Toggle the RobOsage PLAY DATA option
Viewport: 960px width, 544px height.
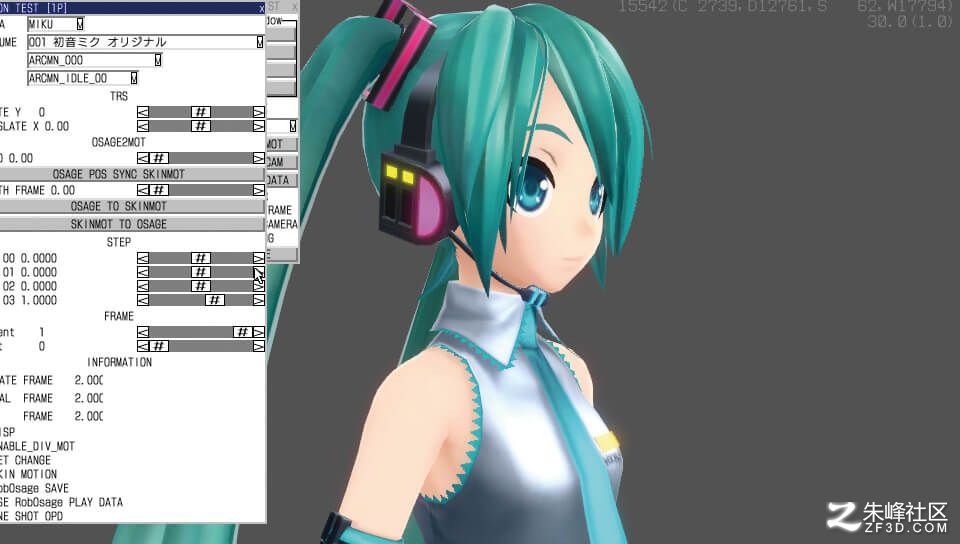tap(61, 502)
